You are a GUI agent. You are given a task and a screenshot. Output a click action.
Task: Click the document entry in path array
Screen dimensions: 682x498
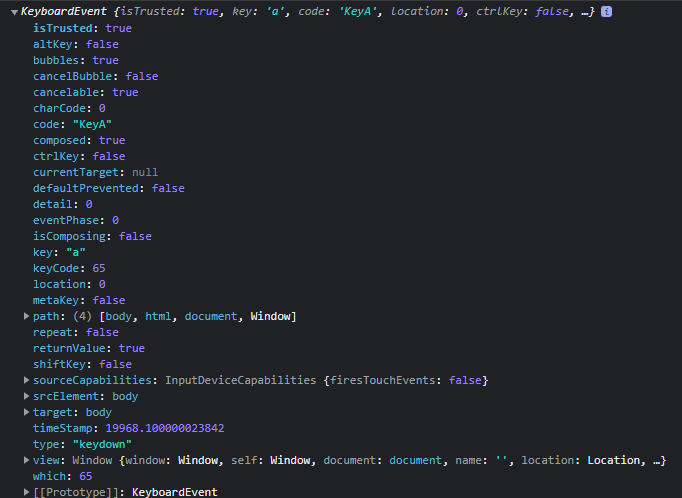[x=211, y=316]
